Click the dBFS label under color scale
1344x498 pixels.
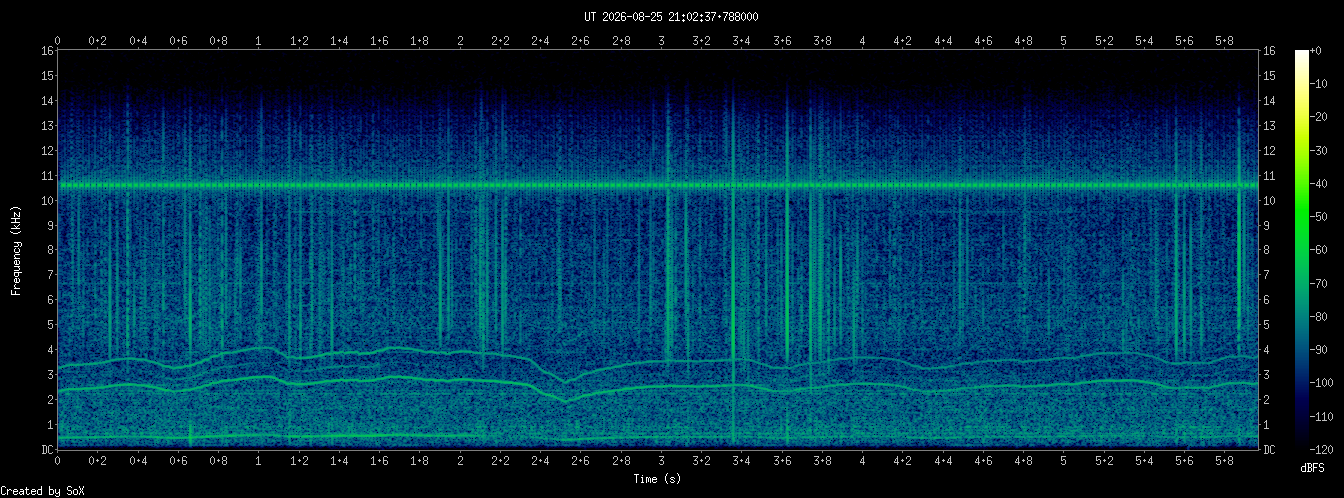[1313, 468]
